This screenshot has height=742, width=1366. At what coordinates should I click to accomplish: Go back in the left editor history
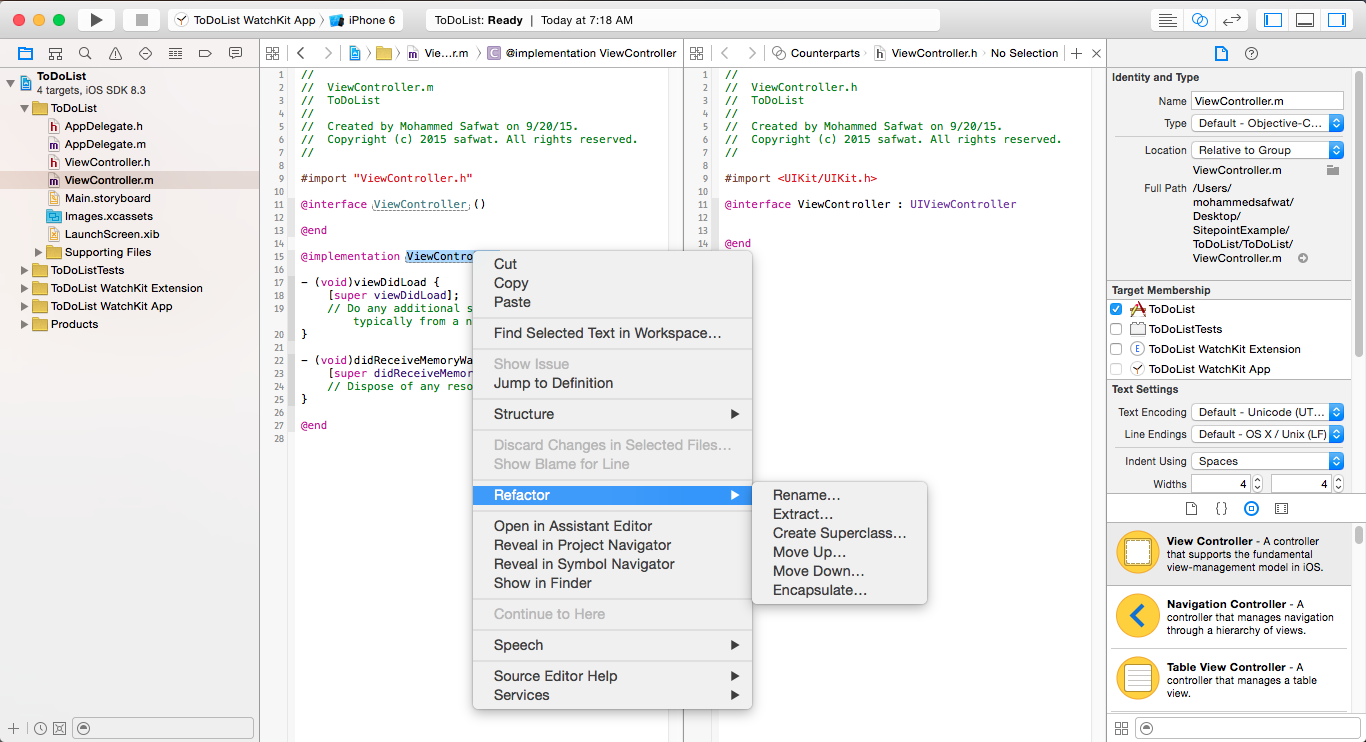pyautogui.click(x=300, y=53)
